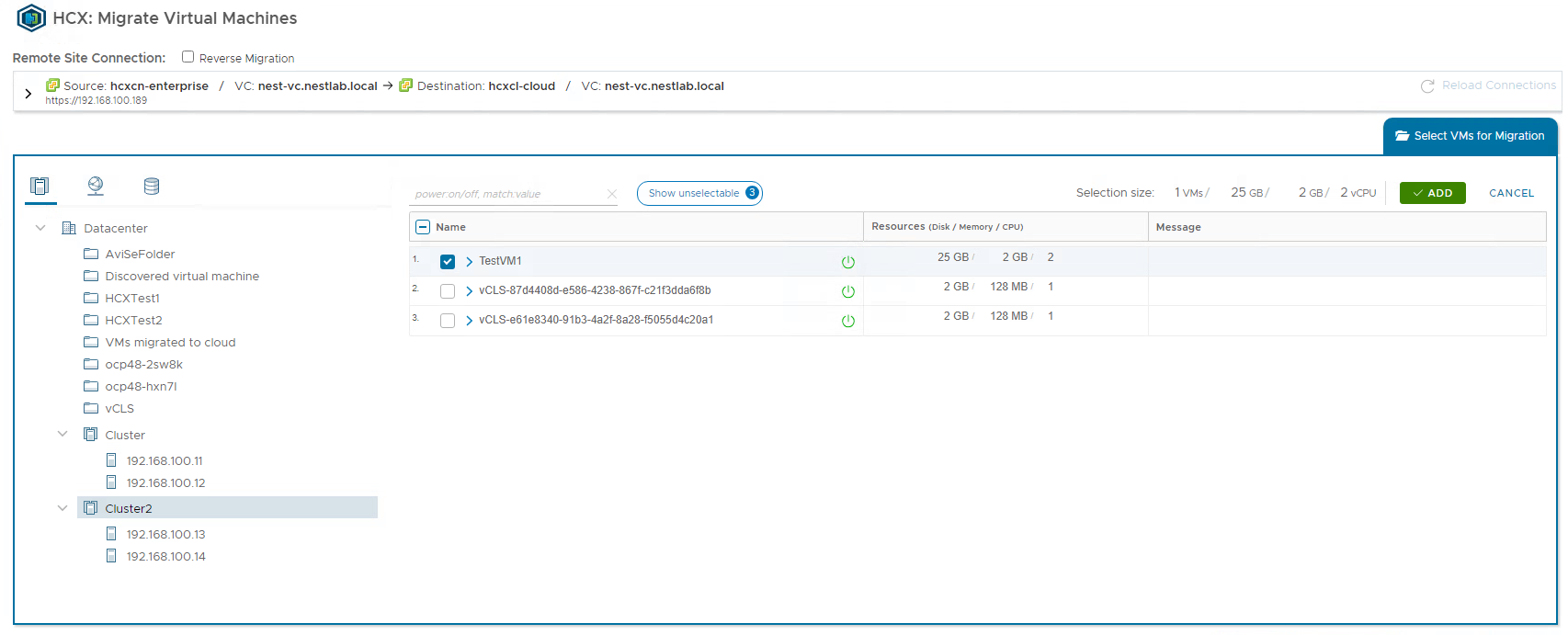Click the Cluster icon beside Cluster label
Image resolution: width=1568 pixels, height=635 pixels.
coord(90,435)
